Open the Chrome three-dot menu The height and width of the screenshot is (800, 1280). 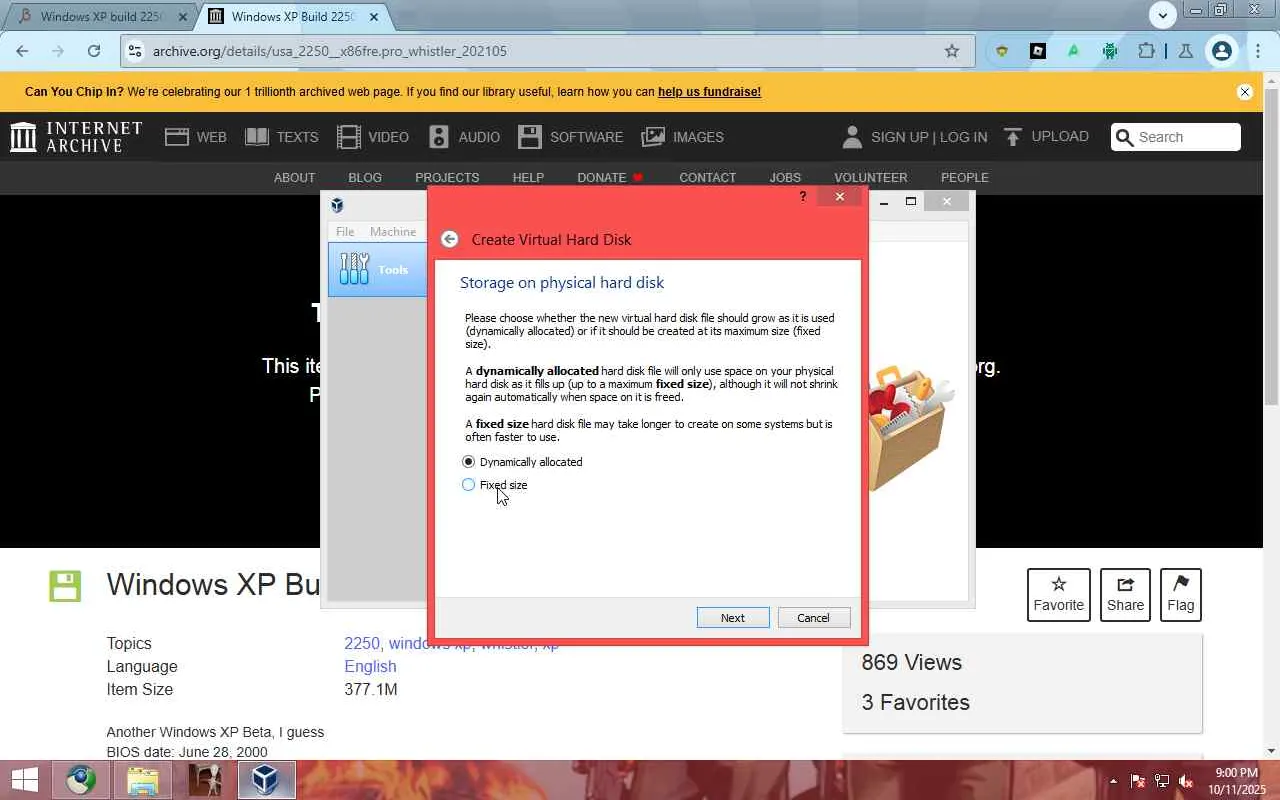(x=1257, y=51)
